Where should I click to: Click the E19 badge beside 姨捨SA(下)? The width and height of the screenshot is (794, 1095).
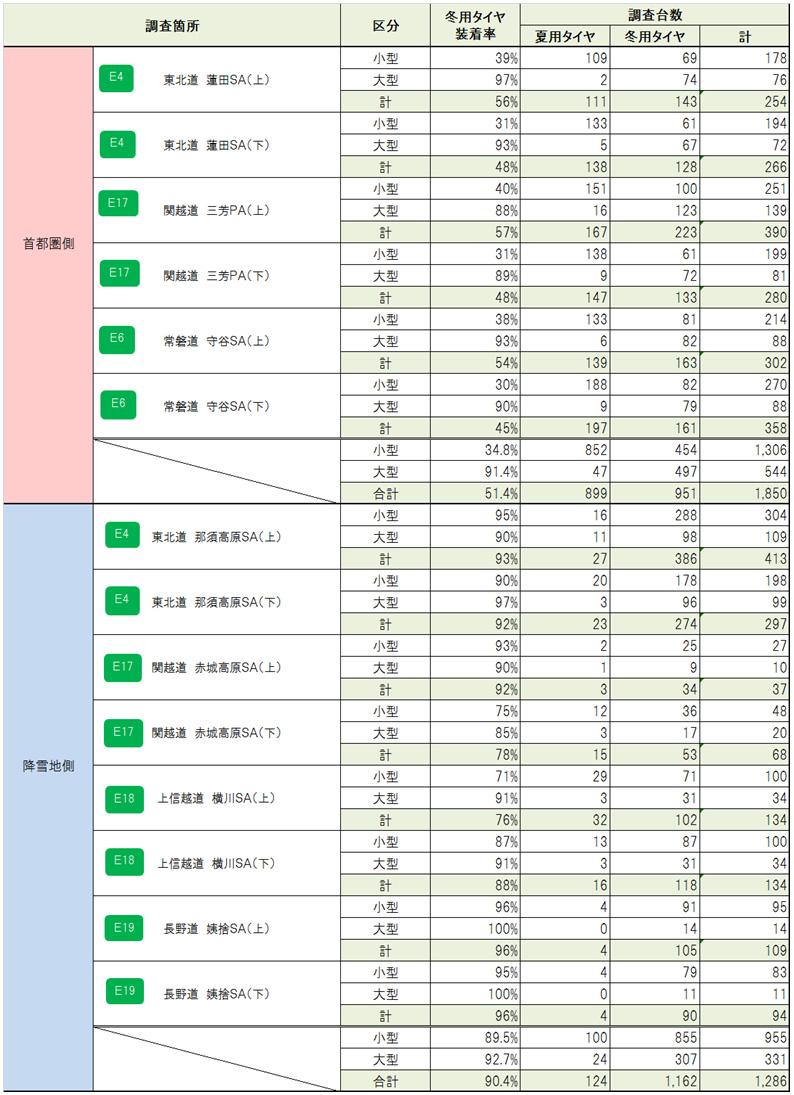123,991
